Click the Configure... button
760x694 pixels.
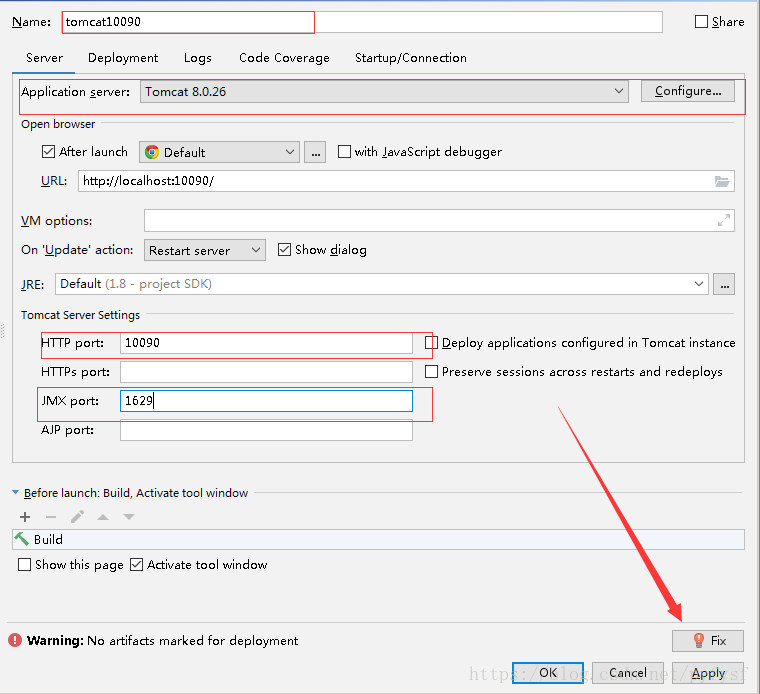click(688, 91)
